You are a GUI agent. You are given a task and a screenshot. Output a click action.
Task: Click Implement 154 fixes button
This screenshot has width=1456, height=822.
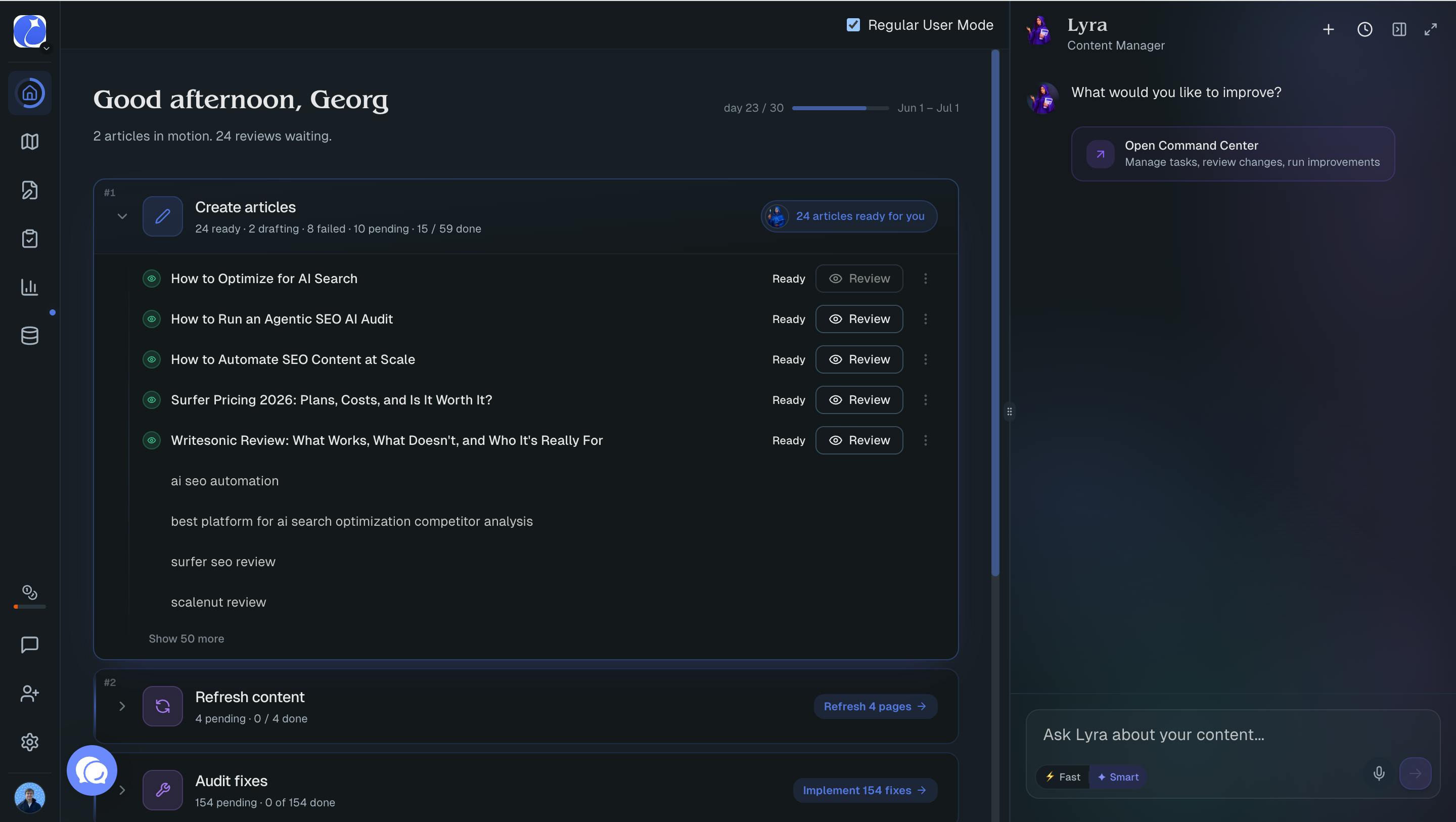click(866, 790)
